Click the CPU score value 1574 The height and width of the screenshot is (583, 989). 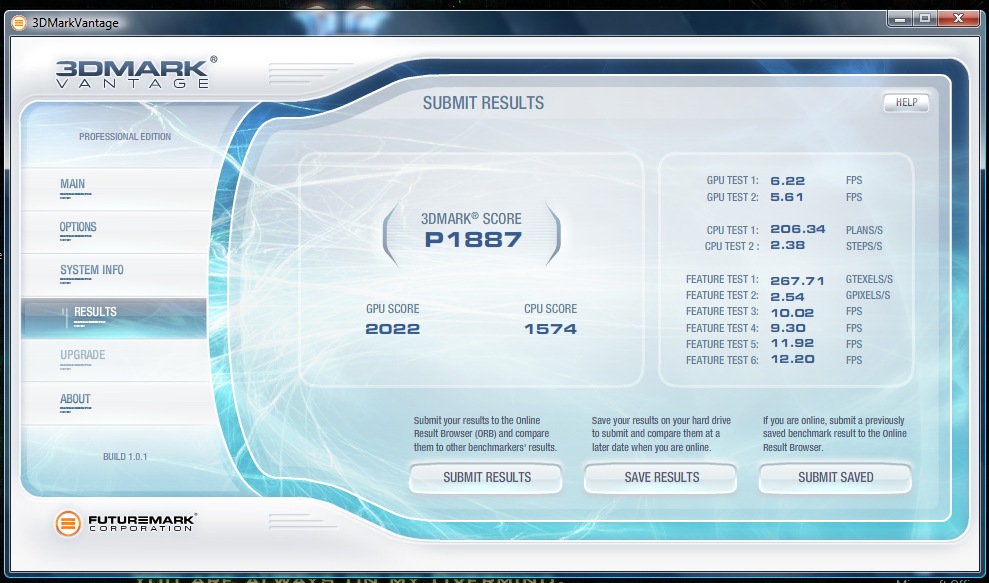point(550,329)
